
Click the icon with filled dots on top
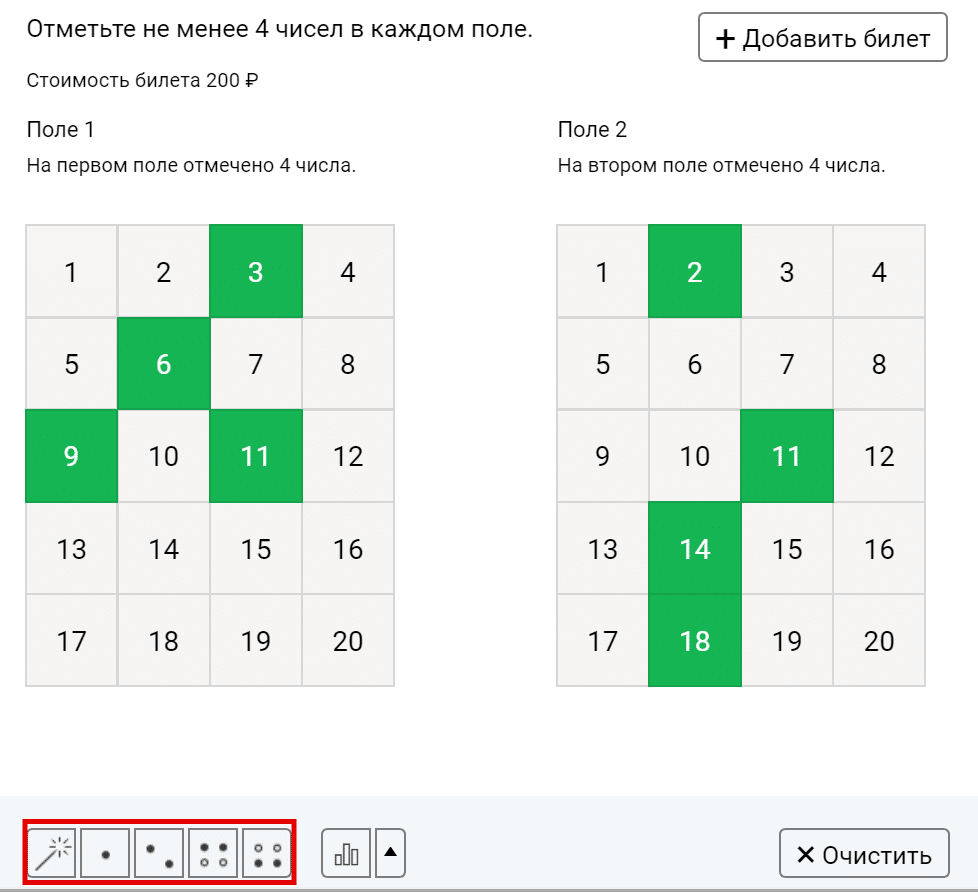[213, 853]
